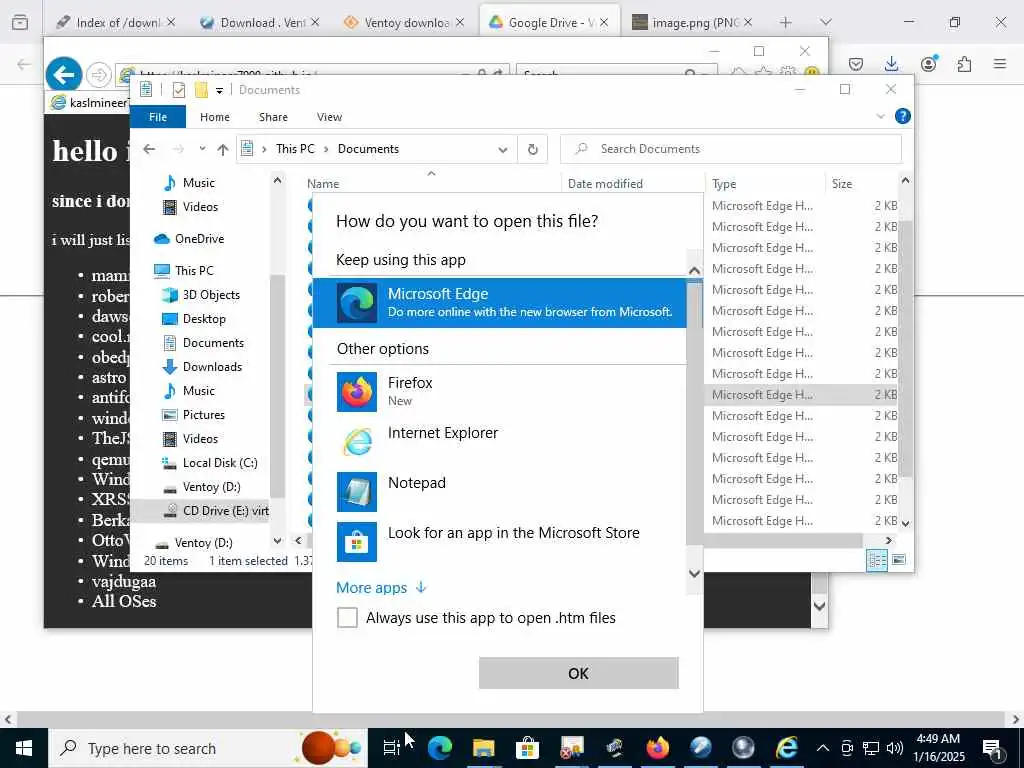
Task: Open Task View on the taskbar
Action: click(x=391, y=748)
